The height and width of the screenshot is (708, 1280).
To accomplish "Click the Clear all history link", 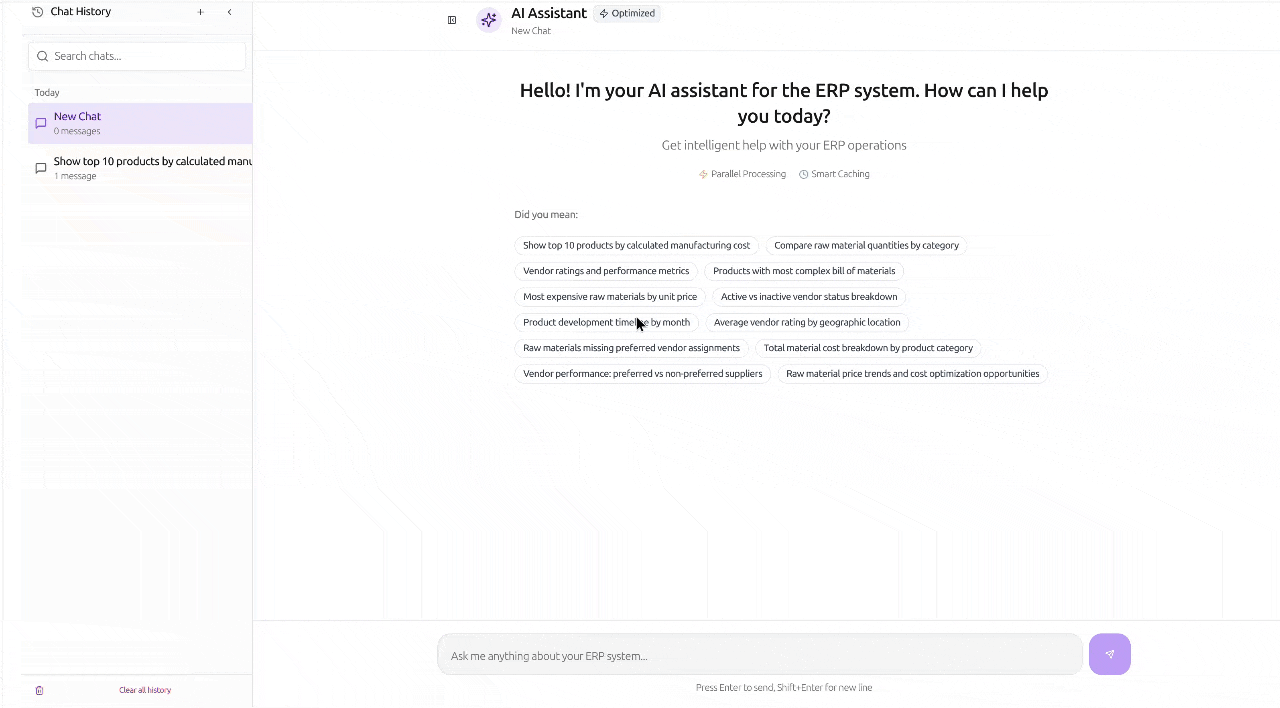I will point(145,690).
